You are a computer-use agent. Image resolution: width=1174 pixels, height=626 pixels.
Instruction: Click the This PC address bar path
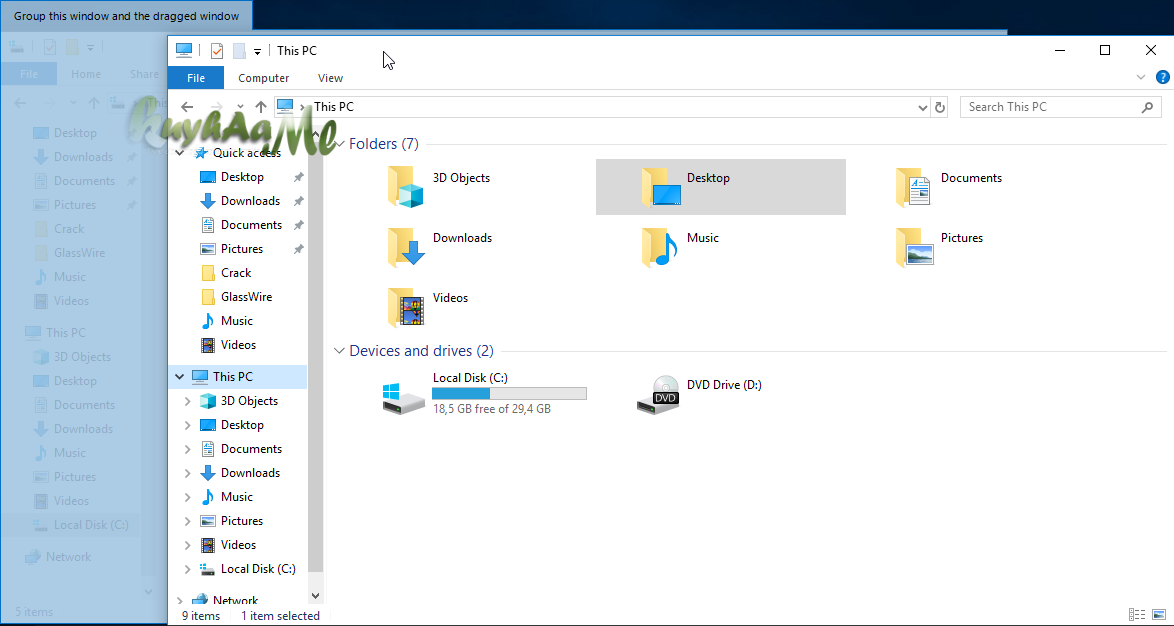pos(333,107)
